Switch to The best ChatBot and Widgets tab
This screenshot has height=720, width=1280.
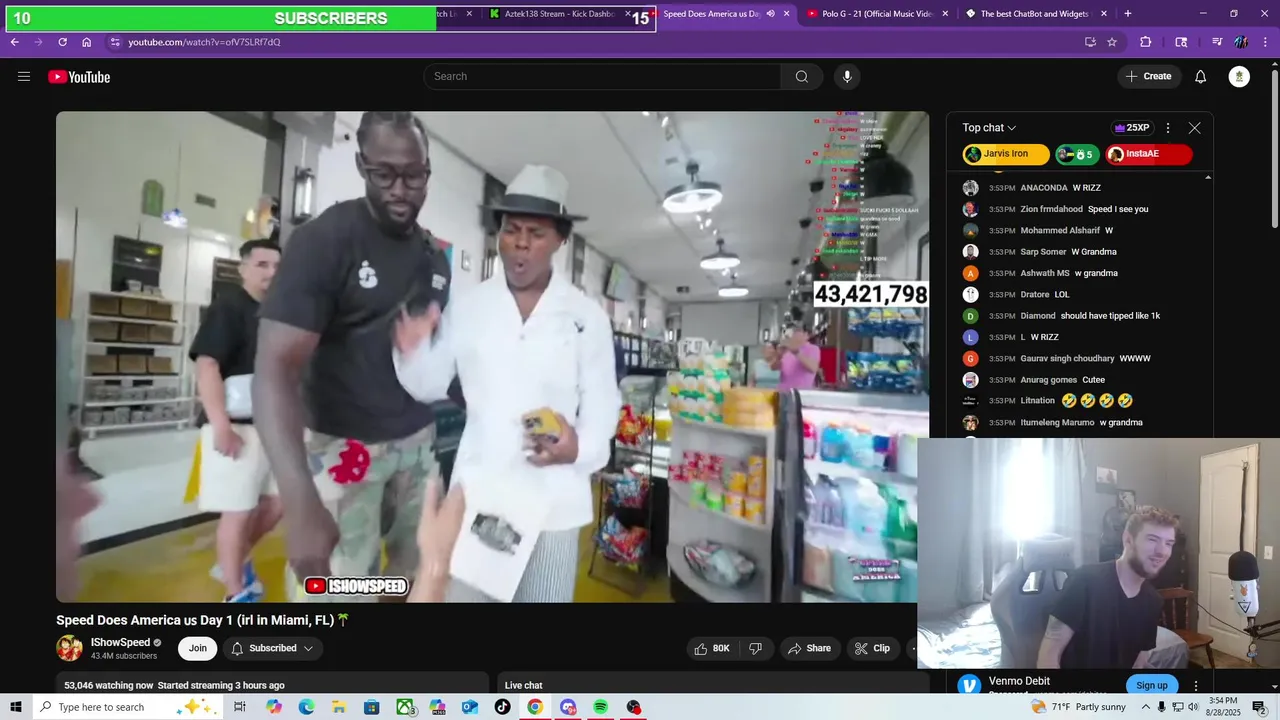[1035, 14]
